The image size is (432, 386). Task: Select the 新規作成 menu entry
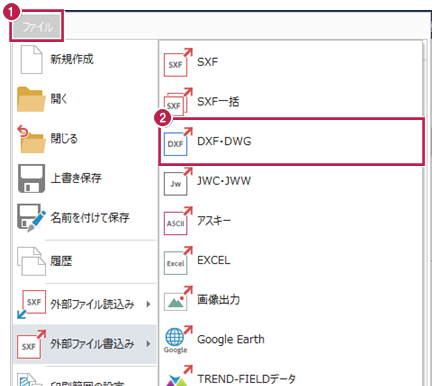[72, 59]
